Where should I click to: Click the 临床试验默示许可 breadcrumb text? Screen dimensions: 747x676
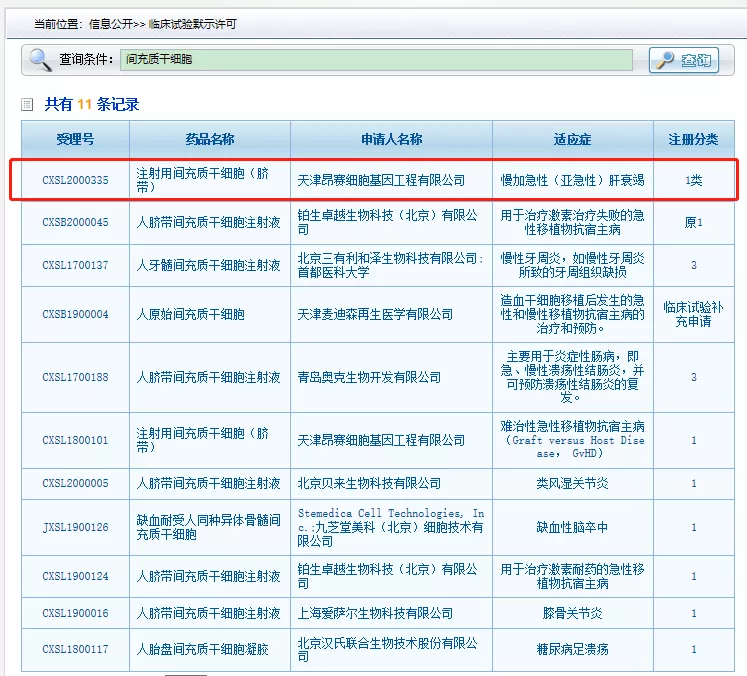click(192, 24)
